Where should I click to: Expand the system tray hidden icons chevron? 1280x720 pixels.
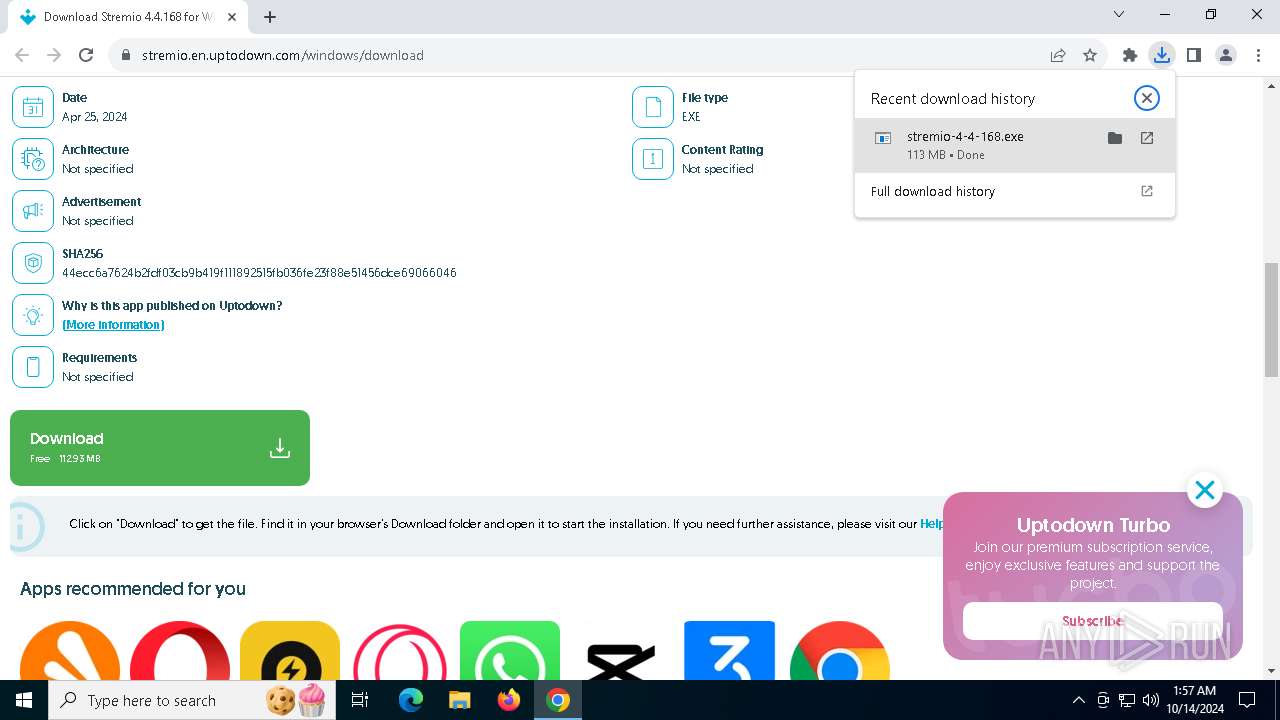1078,700
